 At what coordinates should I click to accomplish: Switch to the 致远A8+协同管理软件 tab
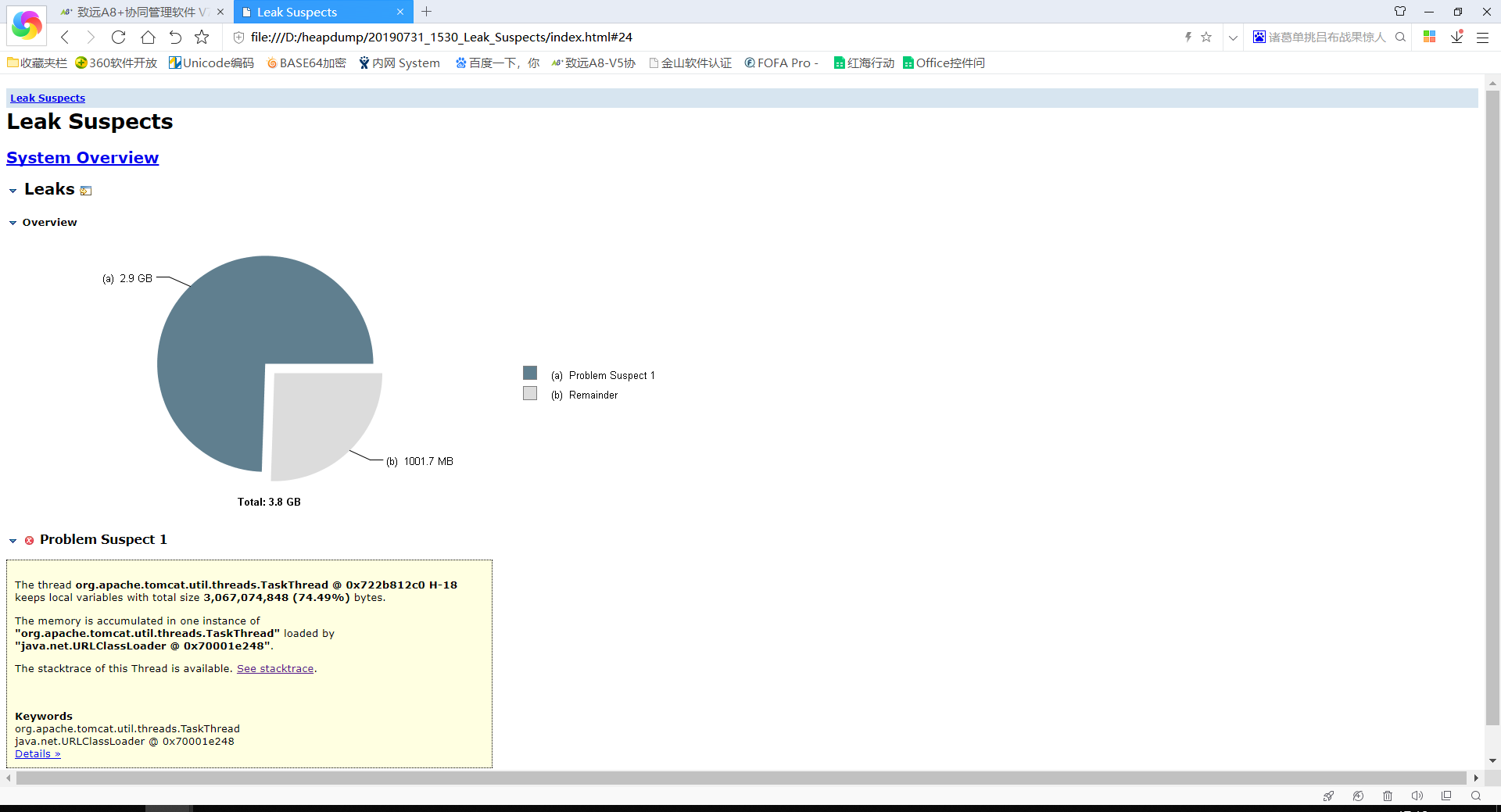pyautogui.click(x=143, y=12)
